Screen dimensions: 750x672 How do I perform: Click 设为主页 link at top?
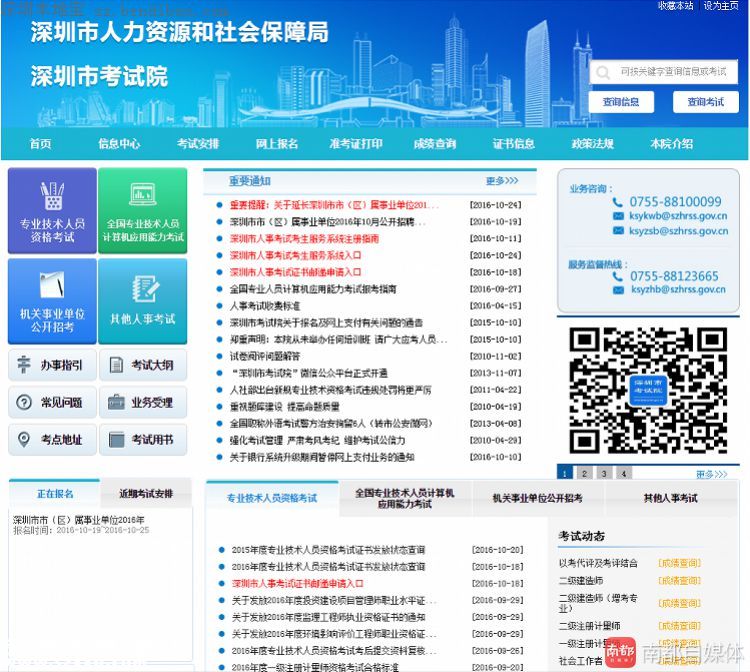click(x=721, y=6)
